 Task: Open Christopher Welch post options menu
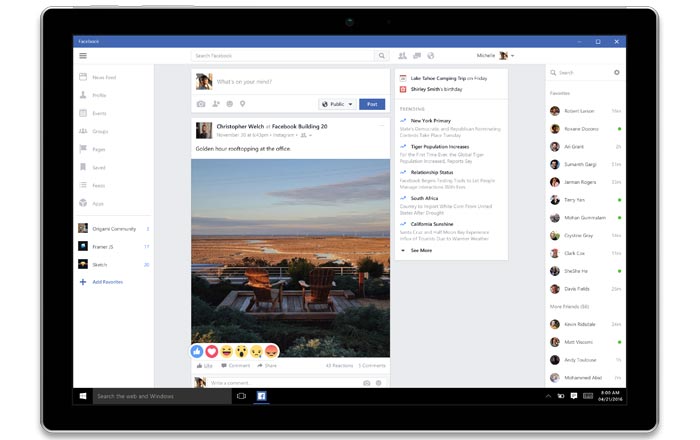382,126
